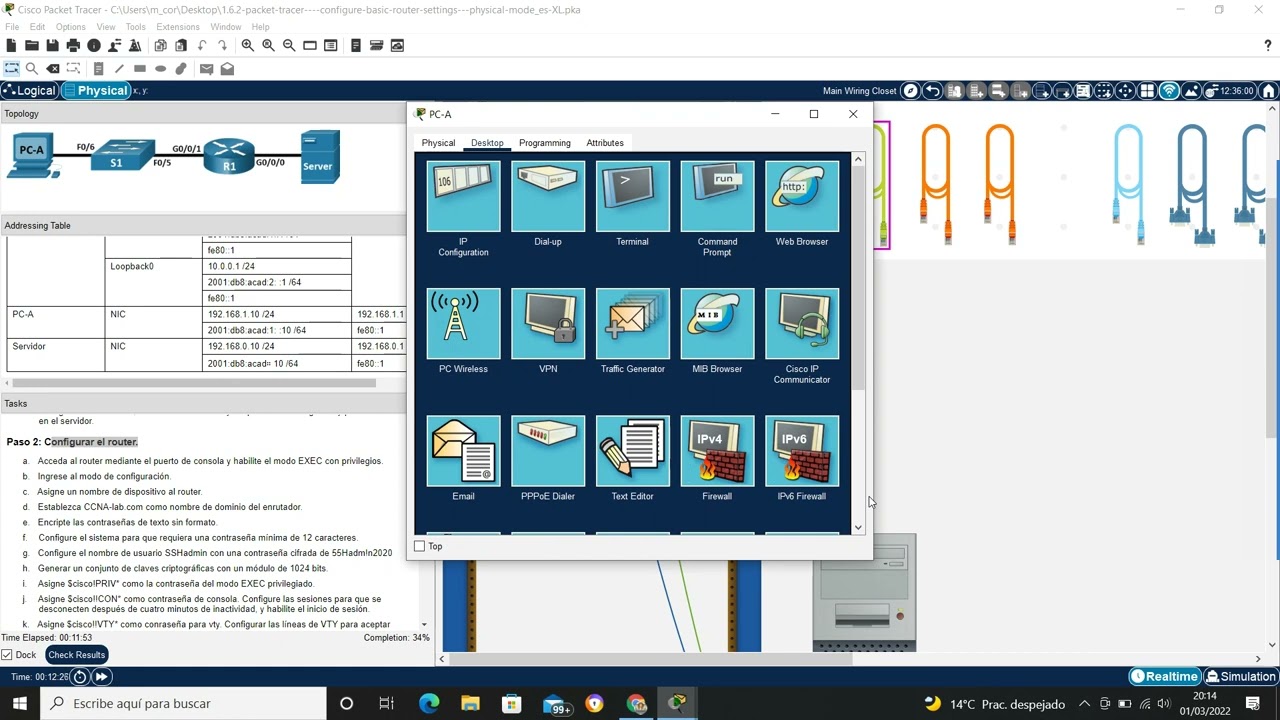The image size is (1280, 720).
Task: Toggle wireless signal icon in physical bar
Action: pyautogui.click(x=1169, y=91)
